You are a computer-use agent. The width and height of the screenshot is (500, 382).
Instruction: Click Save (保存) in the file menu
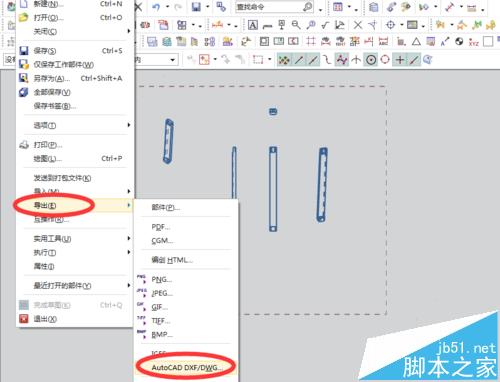(x=75, y=51)
